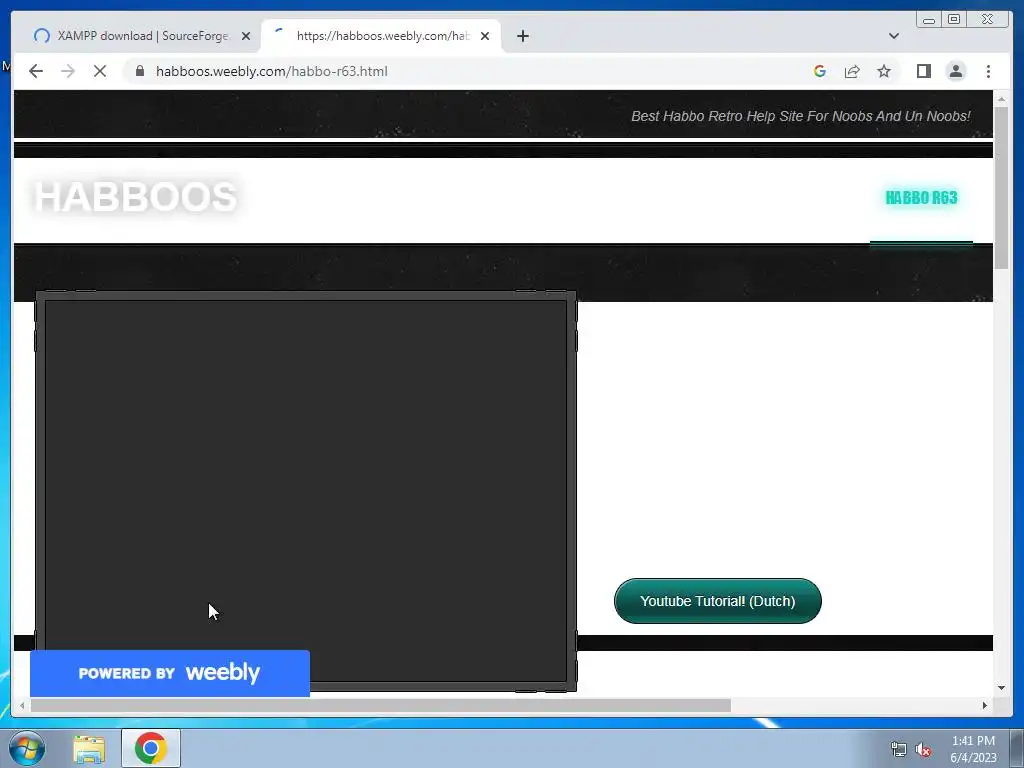
Task: Open the Chrome profile menu
Action: (x=955, y=71)
